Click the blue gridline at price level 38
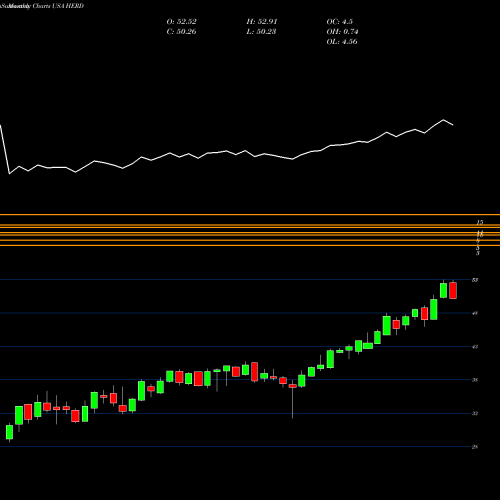 click(235, 379)
